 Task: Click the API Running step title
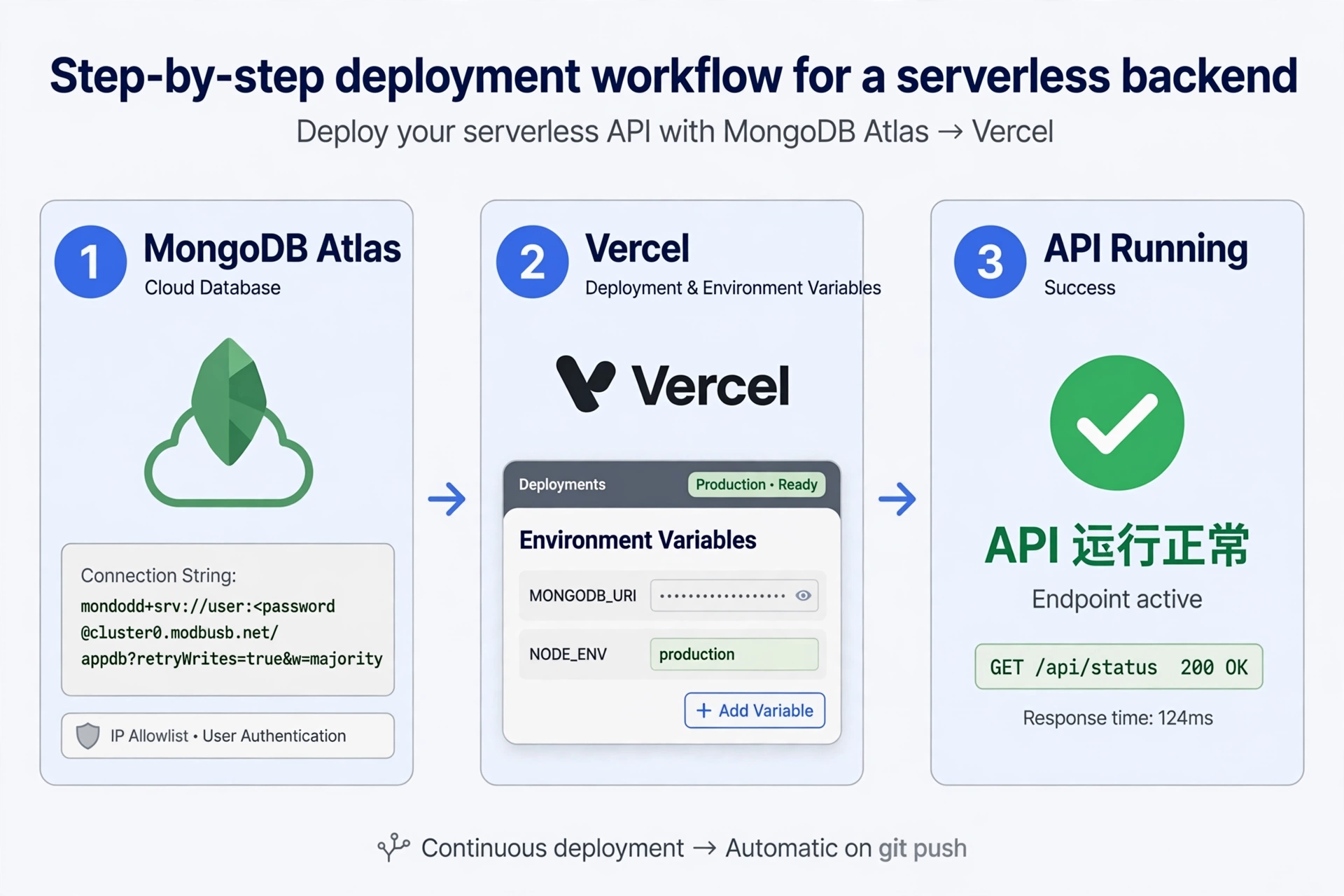1146,249
